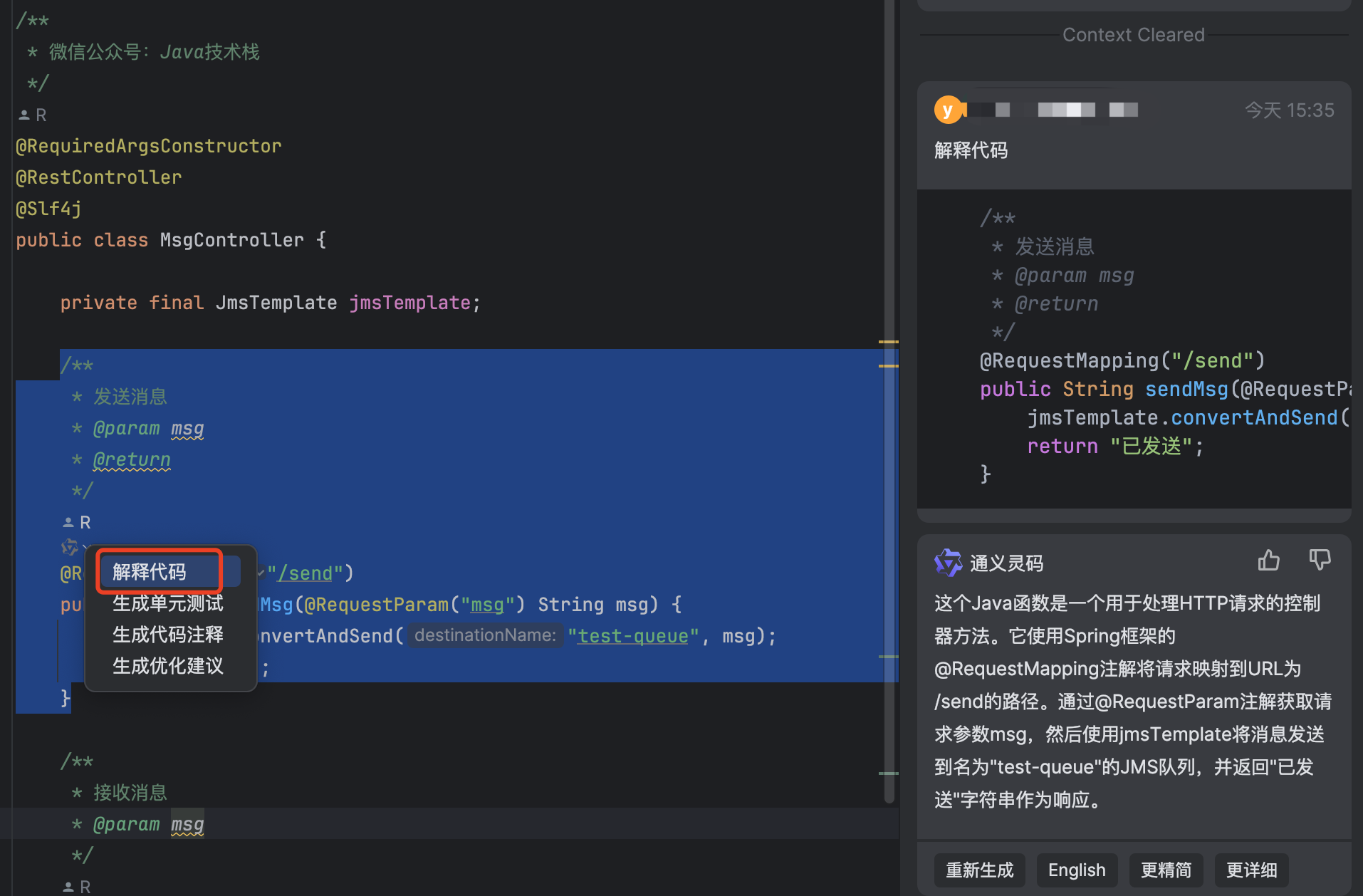Click the first yellow warning marker in the error stripe
The width and height of the screenshot is (1363, 896).
coord(889,343)
